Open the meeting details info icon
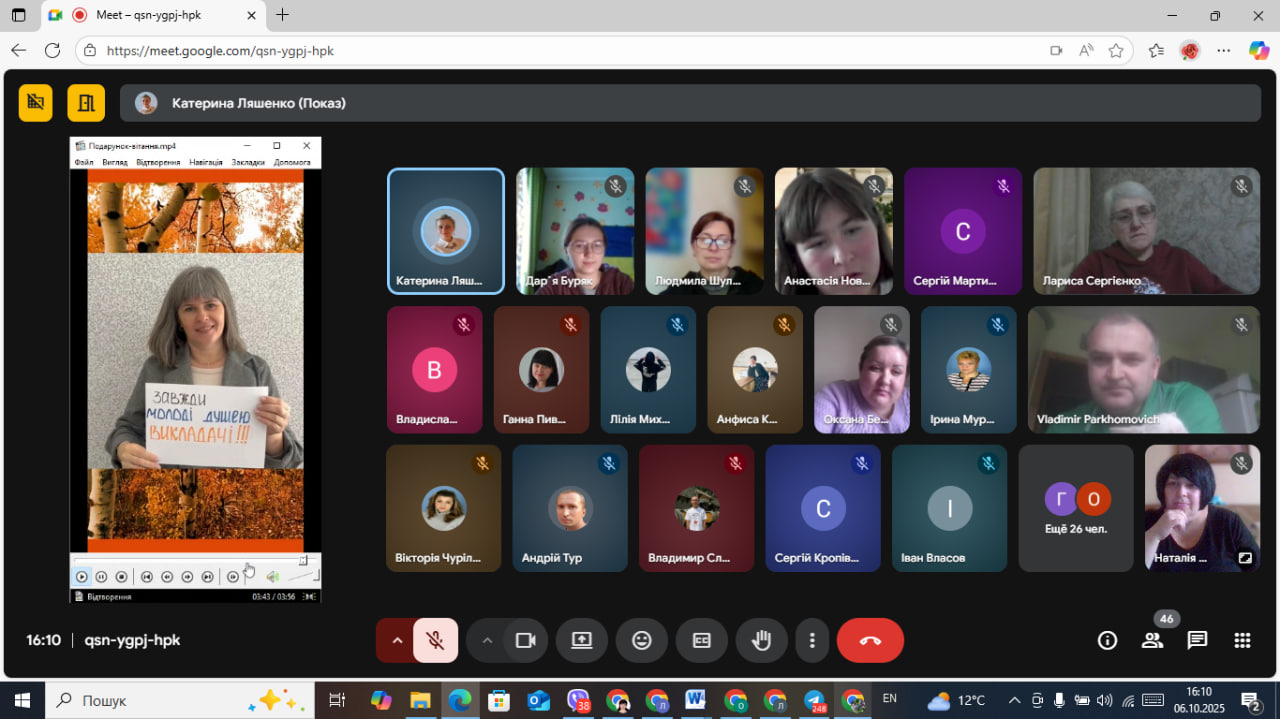Viewport: 1280px width, 719px height. (x=1107, y=641)
